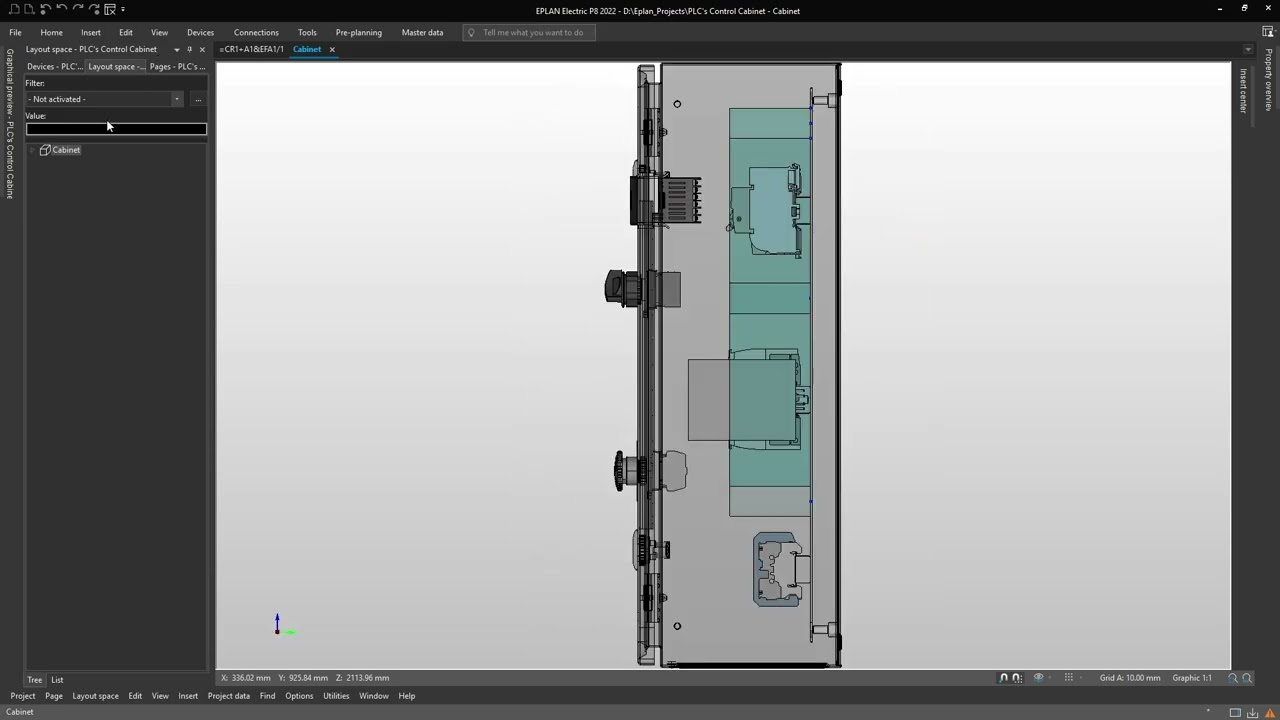
Task: Open the Edit ribbon tab
Action: click(x=126, y=32)
